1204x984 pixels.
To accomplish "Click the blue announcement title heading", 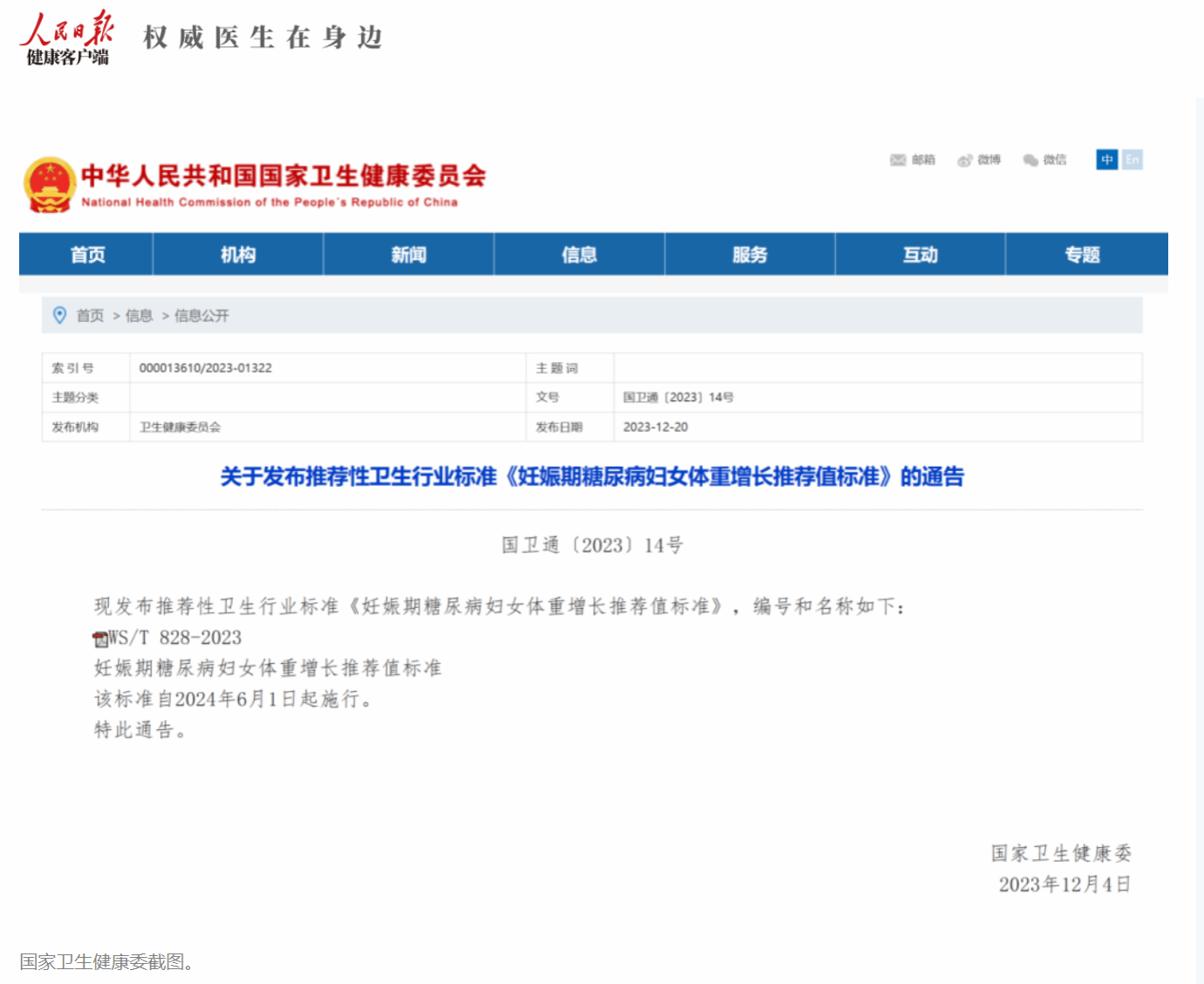I will tap(592, 476).
